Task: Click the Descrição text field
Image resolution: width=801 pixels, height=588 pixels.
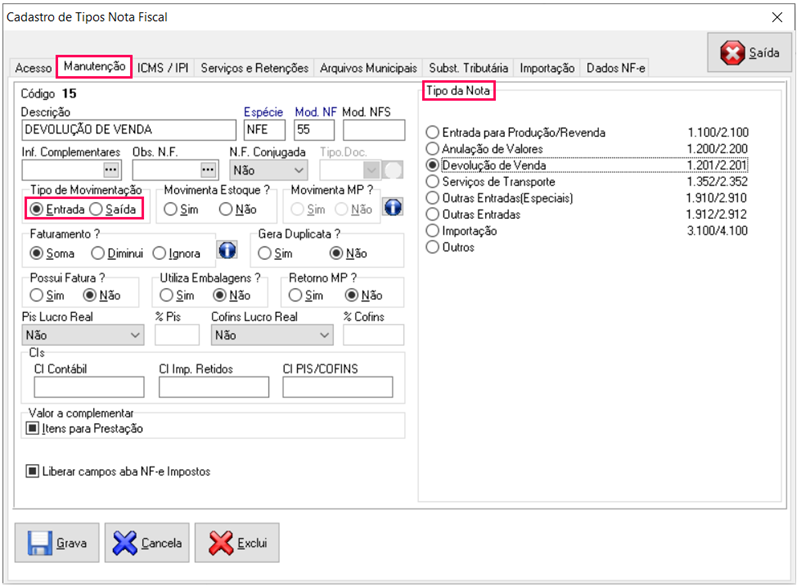Action: [x=129, y=130]
